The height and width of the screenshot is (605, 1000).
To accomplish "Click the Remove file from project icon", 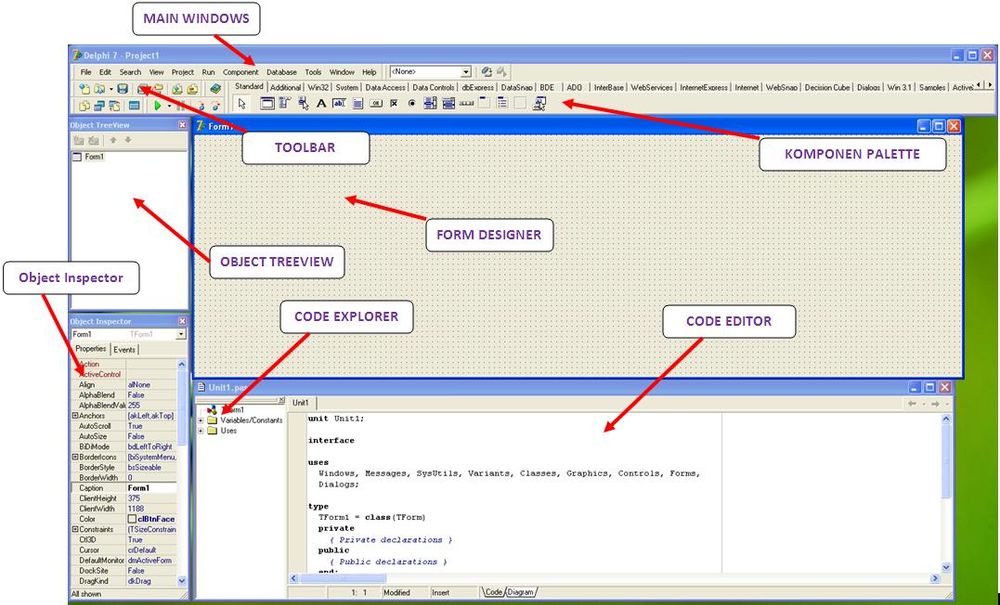I will [x=193, y=90].
